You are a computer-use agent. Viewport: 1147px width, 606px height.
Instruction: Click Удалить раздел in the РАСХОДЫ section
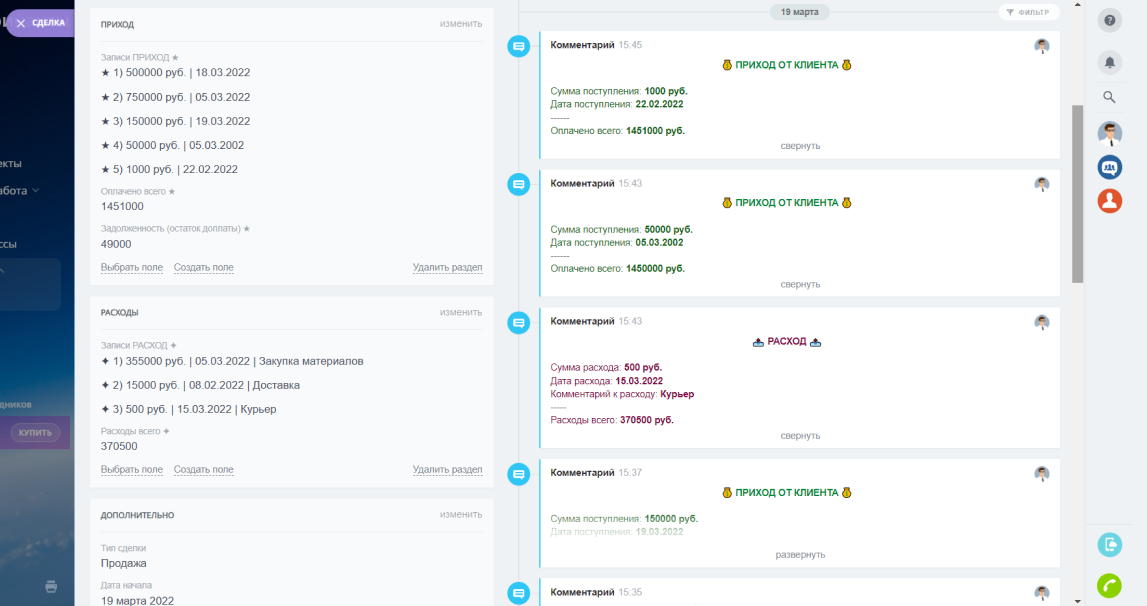coord(447,470)
